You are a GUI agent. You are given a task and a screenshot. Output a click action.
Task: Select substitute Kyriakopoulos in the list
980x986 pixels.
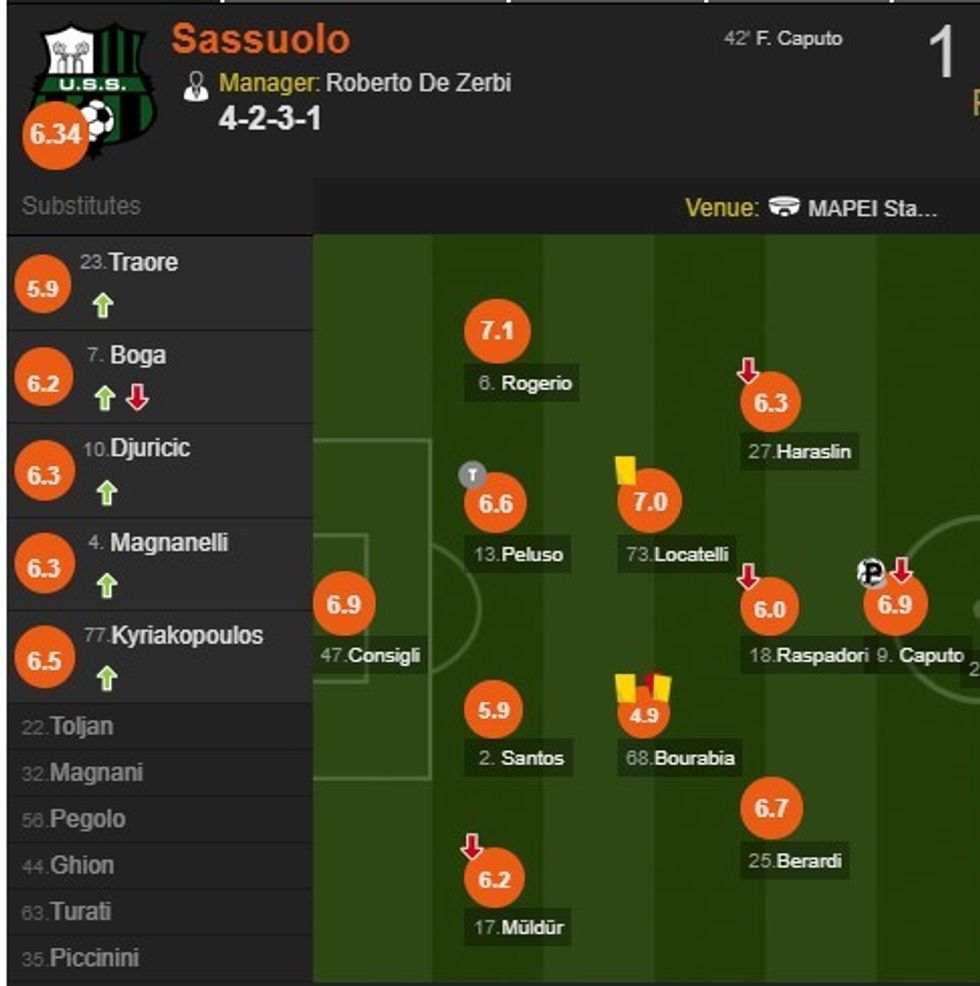pos(187,635)
